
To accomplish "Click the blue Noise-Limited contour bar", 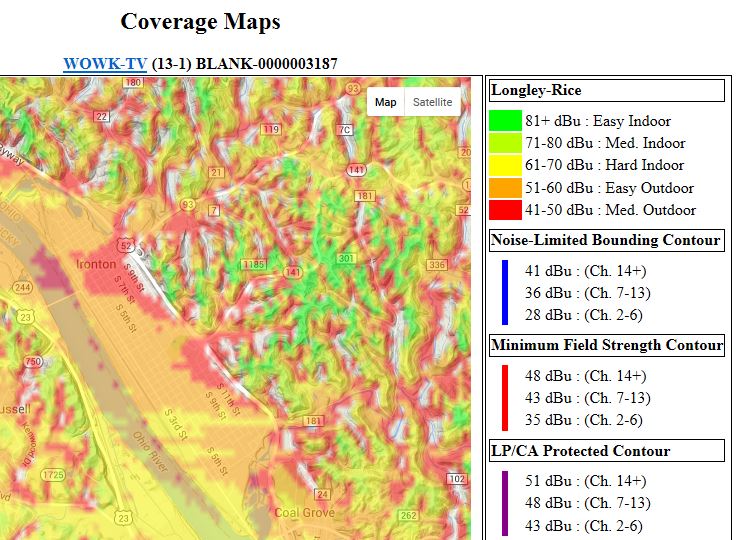I will (x=505, y=292).
